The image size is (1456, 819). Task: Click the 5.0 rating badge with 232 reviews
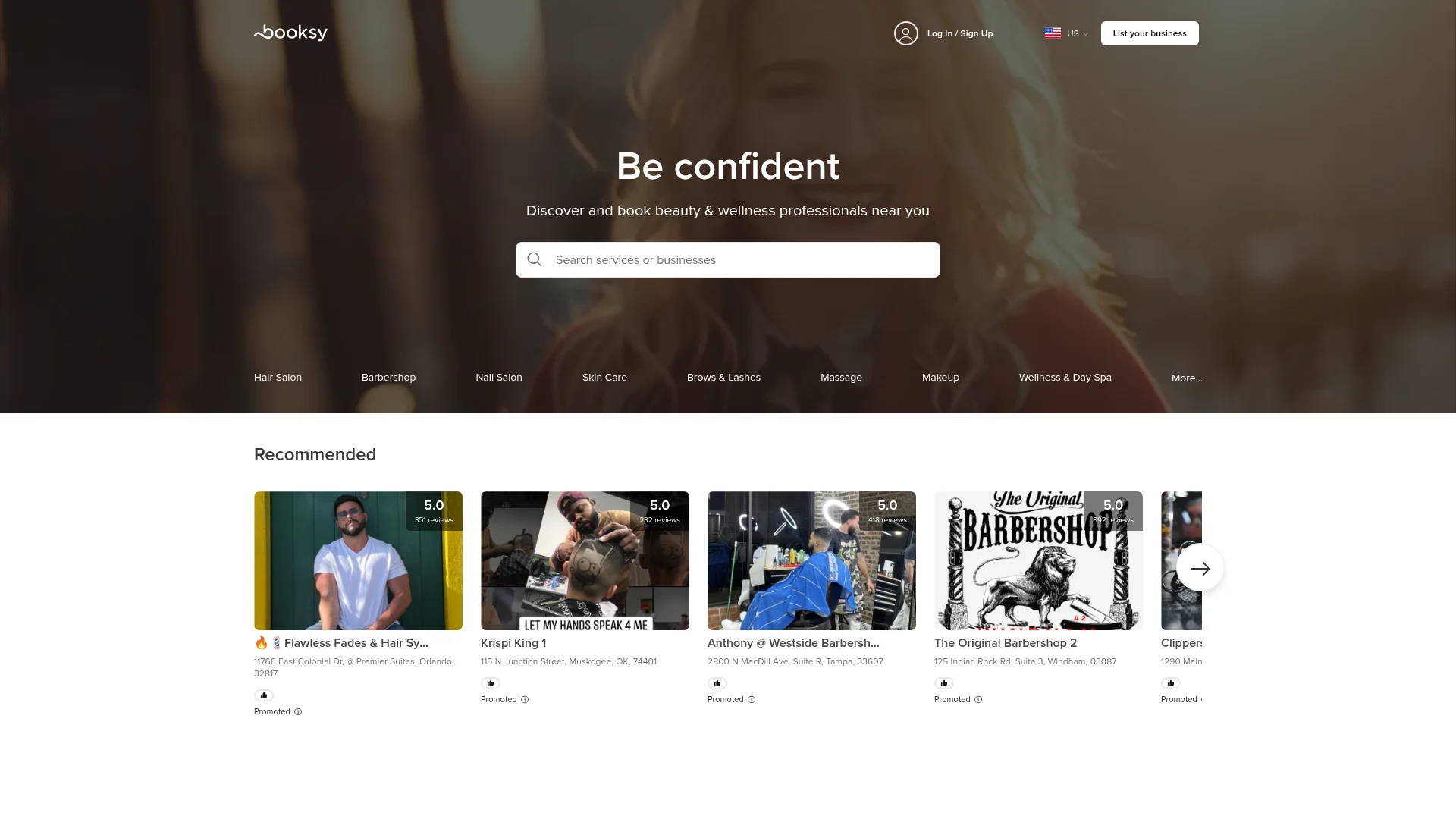coord(660,511)
